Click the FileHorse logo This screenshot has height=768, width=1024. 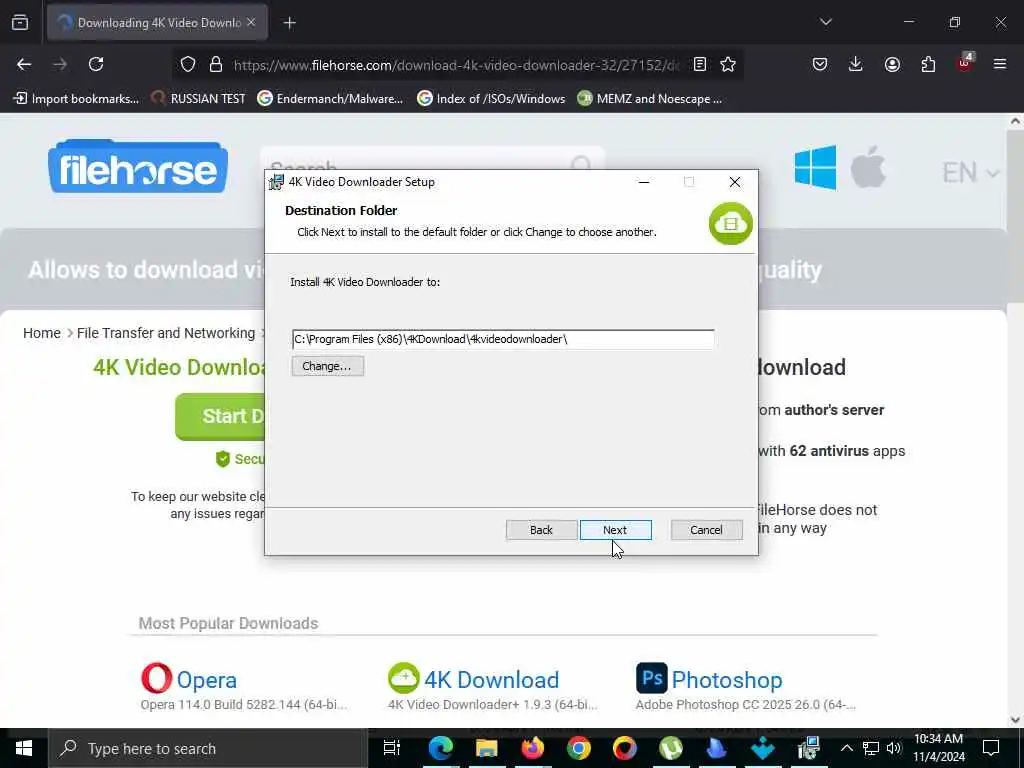tap(138, 166)
